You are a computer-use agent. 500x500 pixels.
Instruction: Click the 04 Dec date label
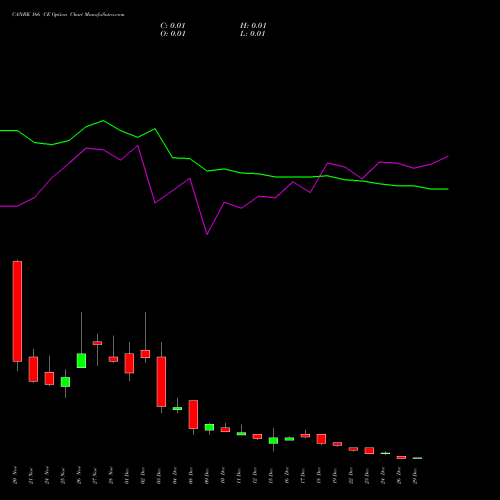coord(175,475)
